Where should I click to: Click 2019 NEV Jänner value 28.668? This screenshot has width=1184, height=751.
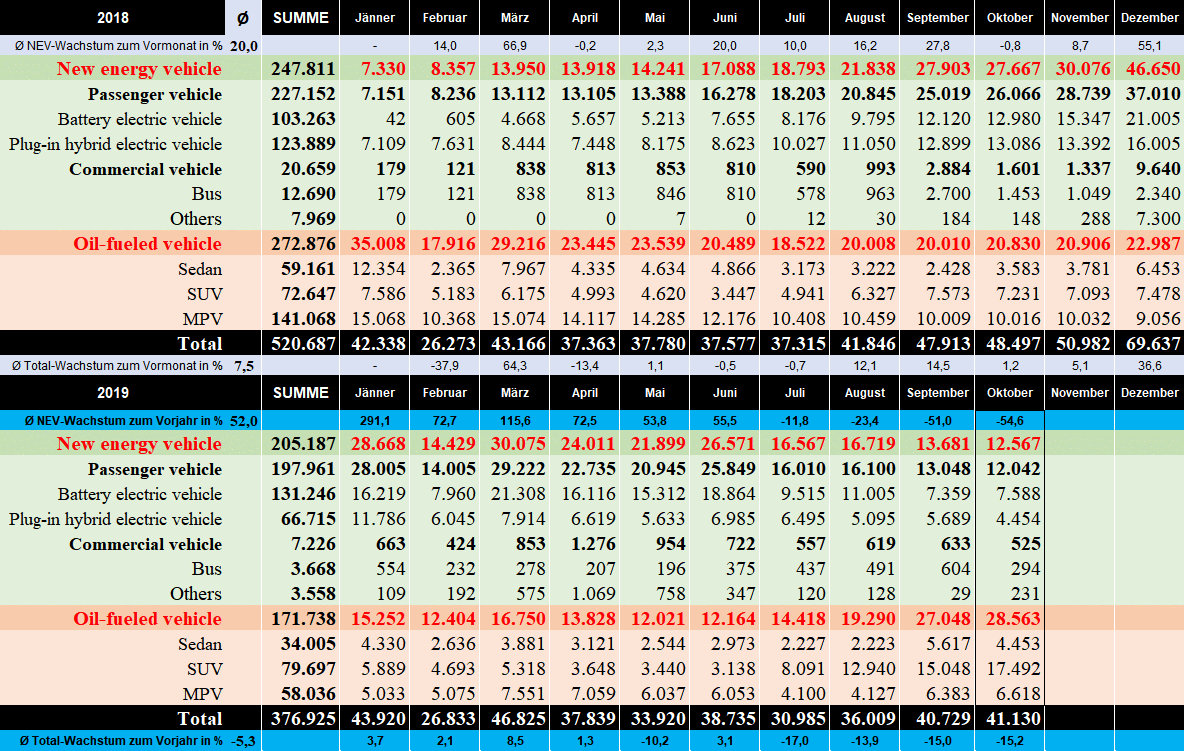click(378, 444)
